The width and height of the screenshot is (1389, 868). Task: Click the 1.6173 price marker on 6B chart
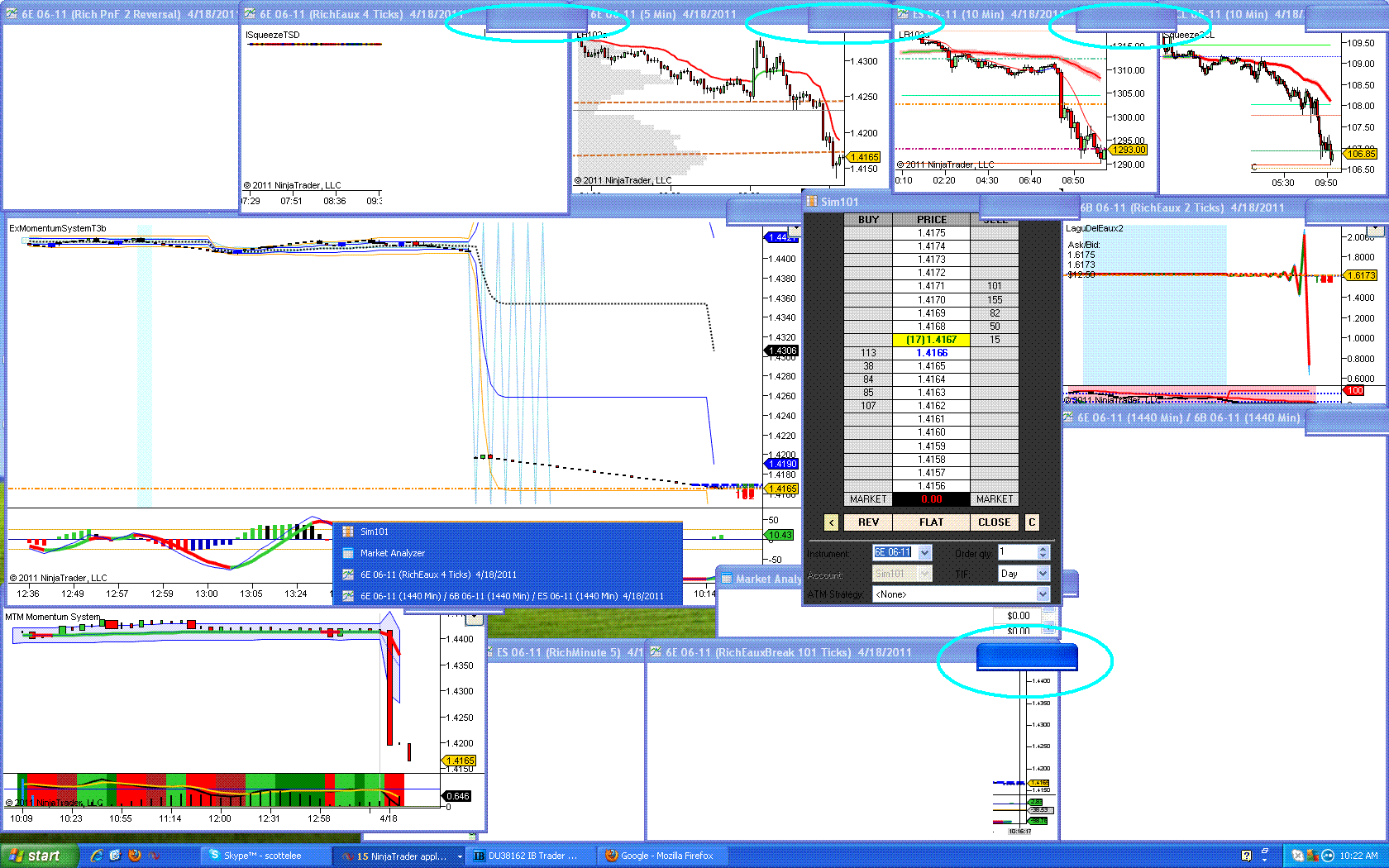(x=1361, y=275)
